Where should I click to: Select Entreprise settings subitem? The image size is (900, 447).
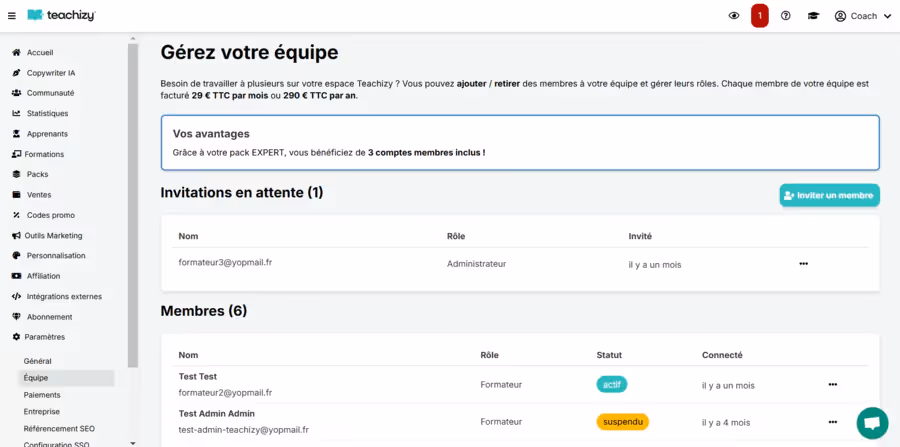click(41, 411)
